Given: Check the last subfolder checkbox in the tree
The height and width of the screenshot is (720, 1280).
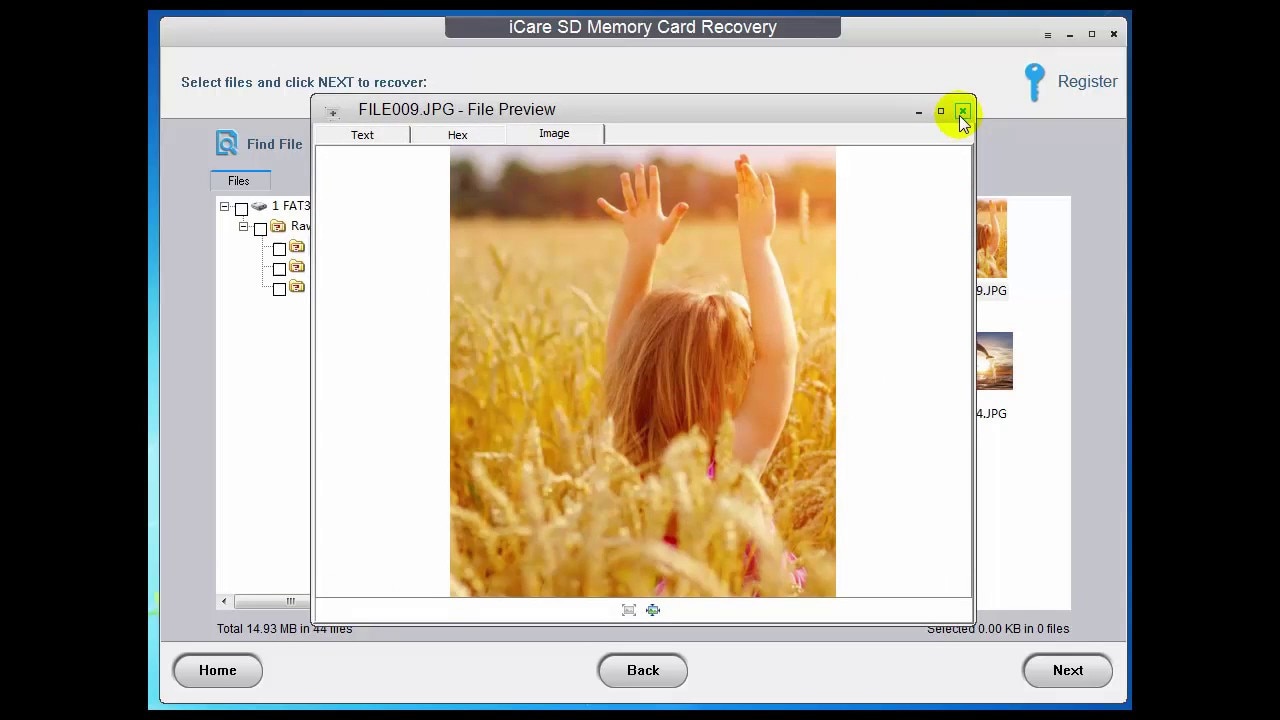Looking at the screenshot, I should tap(279, 289).
